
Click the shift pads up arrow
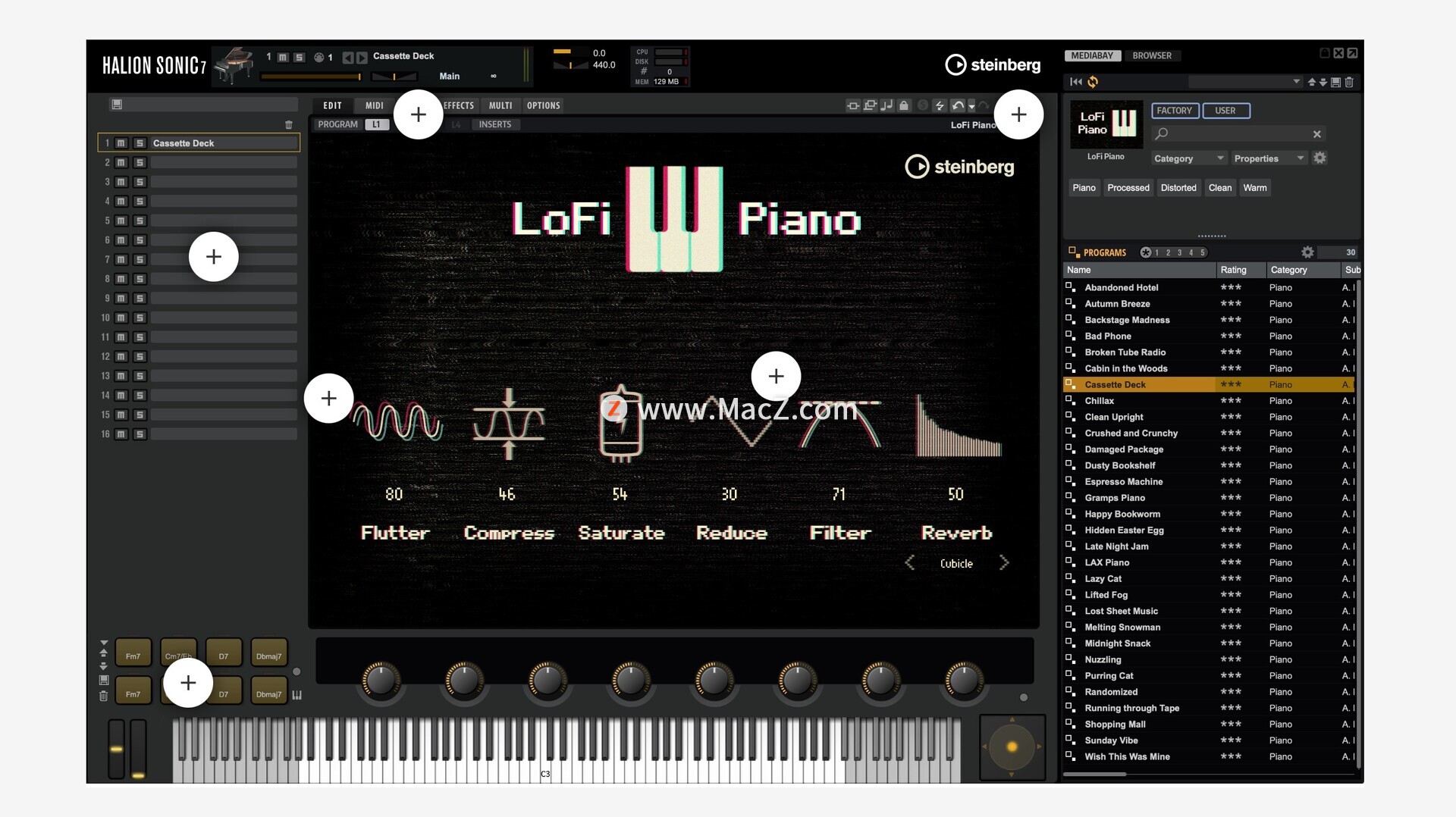[104, 652]
